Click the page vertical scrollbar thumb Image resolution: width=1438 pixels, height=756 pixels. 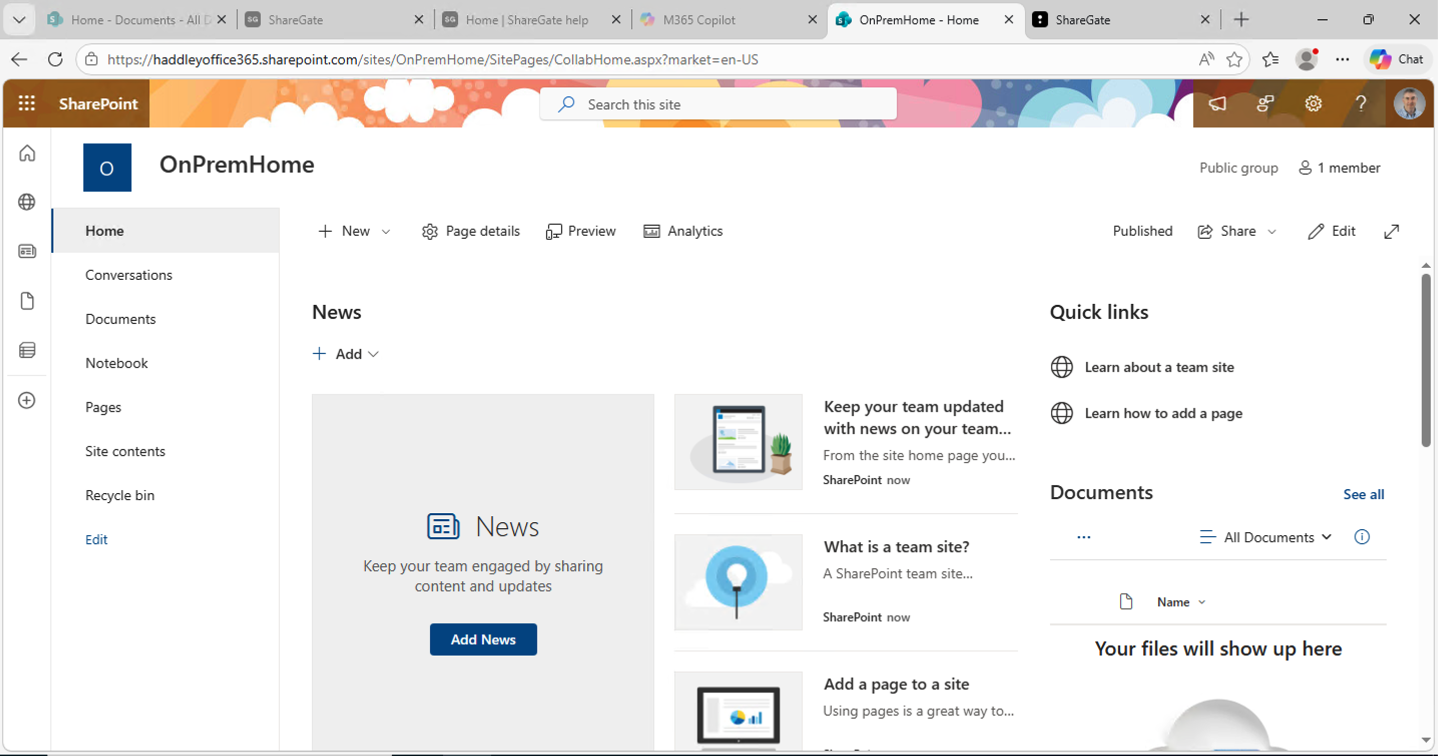point(1426,359)
